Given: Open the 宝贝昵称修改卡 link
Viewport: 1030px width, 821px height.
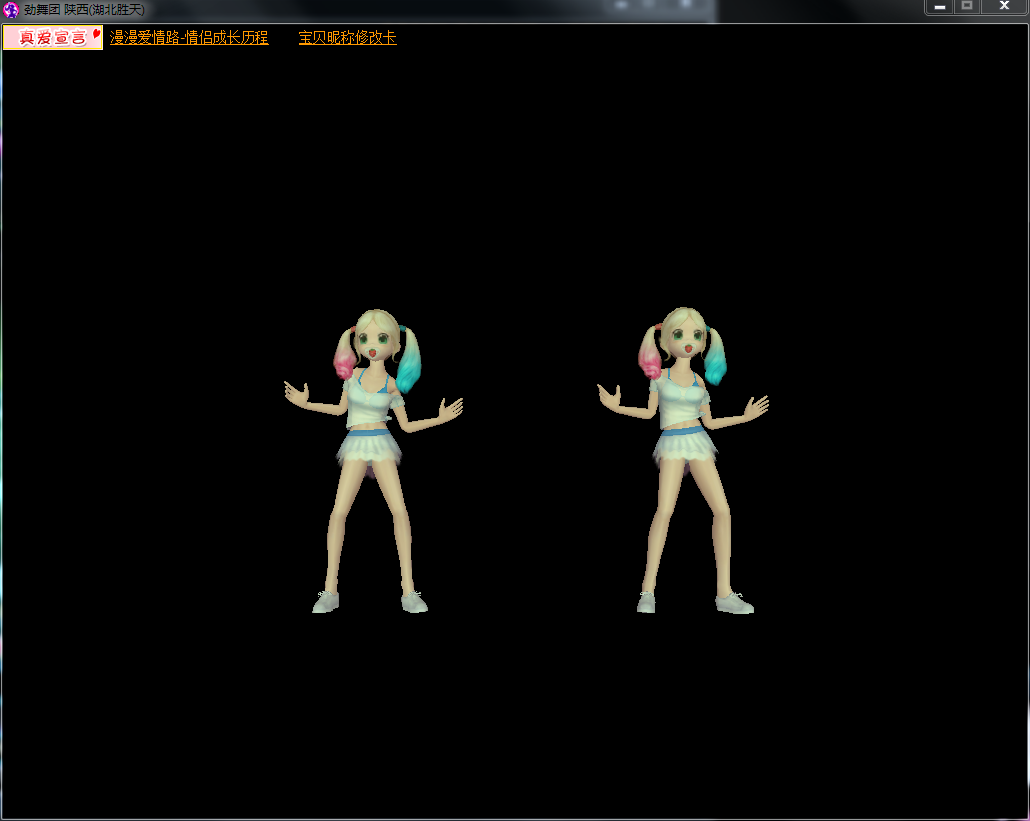Looking at the screenshot, I should click(x=347, y=37).
